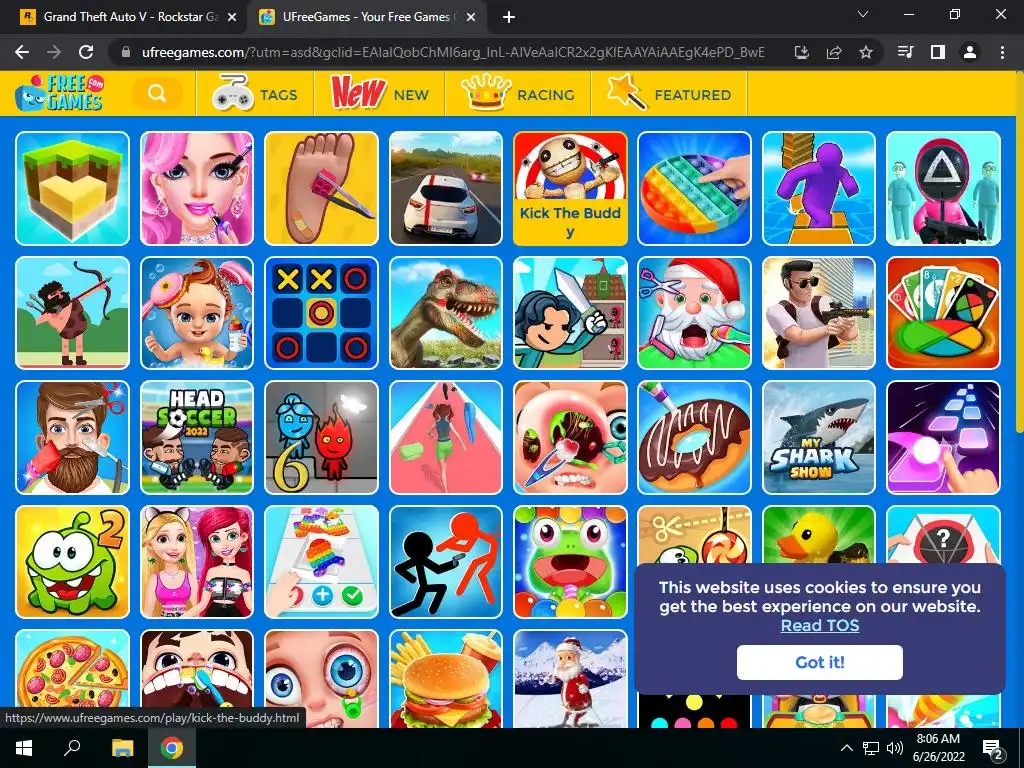This screenshot has width=1024, height=768.
Task: Open the Santa beard shaving game
Action: click(x=694, y=313)
